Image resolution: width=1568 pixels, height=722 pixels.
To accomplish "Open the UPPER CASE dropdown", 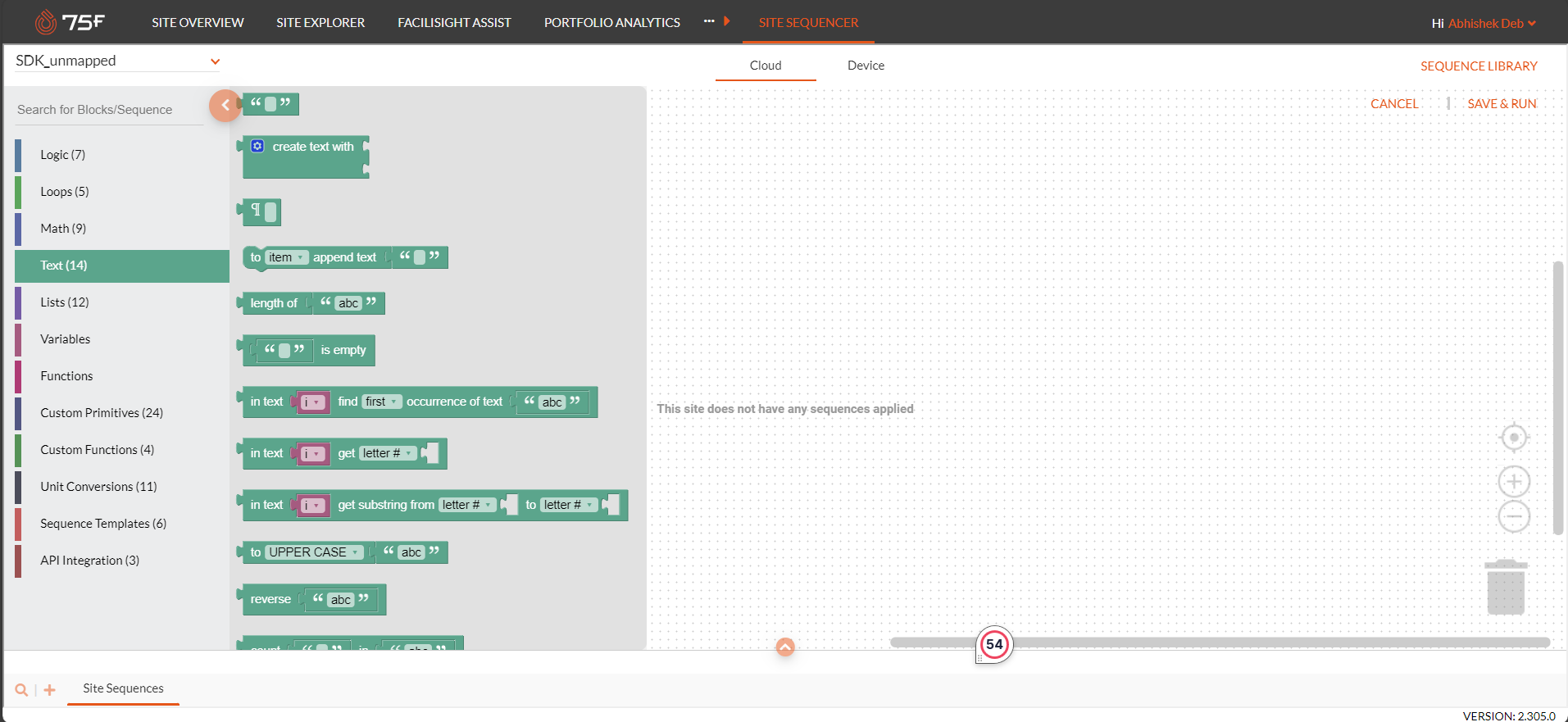I will point(314,552).
